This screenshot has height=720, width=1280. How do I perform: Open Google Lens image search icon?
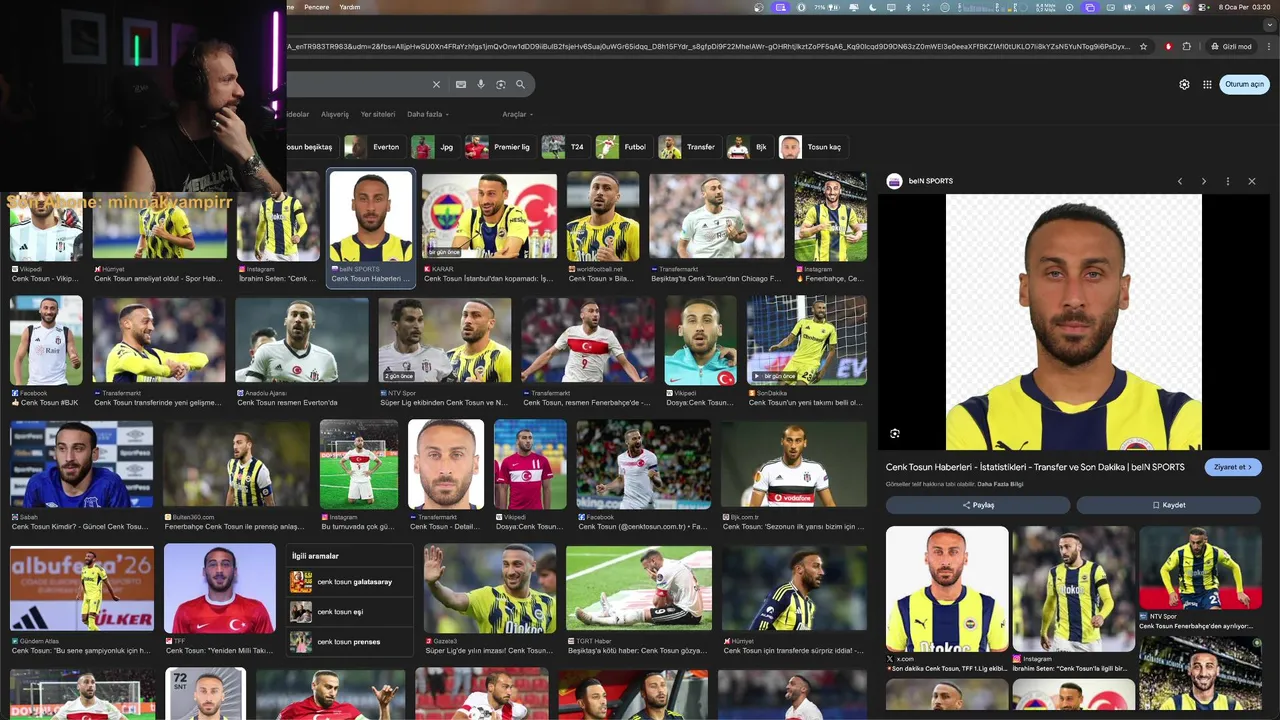pos(501,85)
